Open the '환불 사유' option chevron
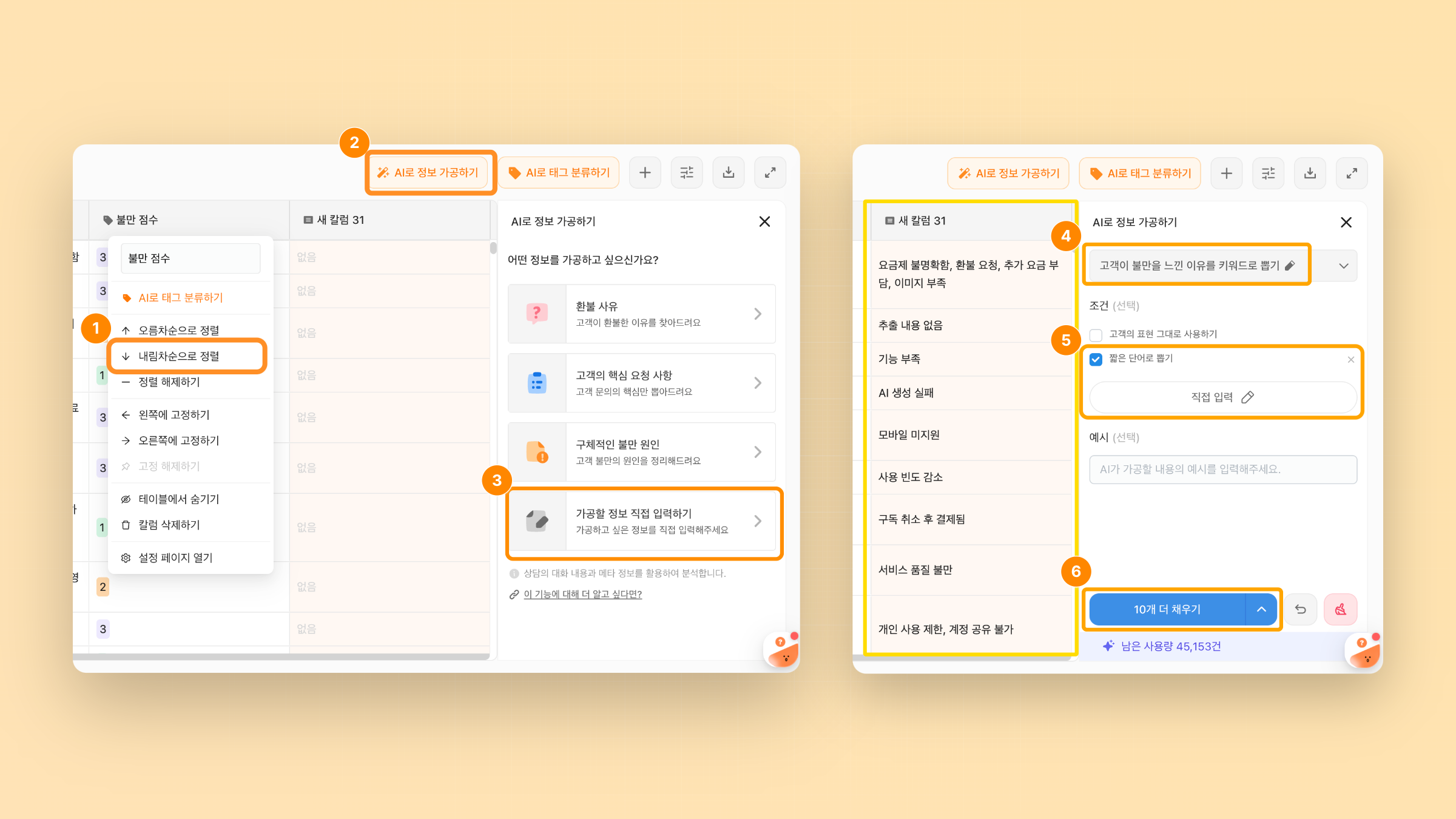 pyautogui.click(x=758, y=314)
